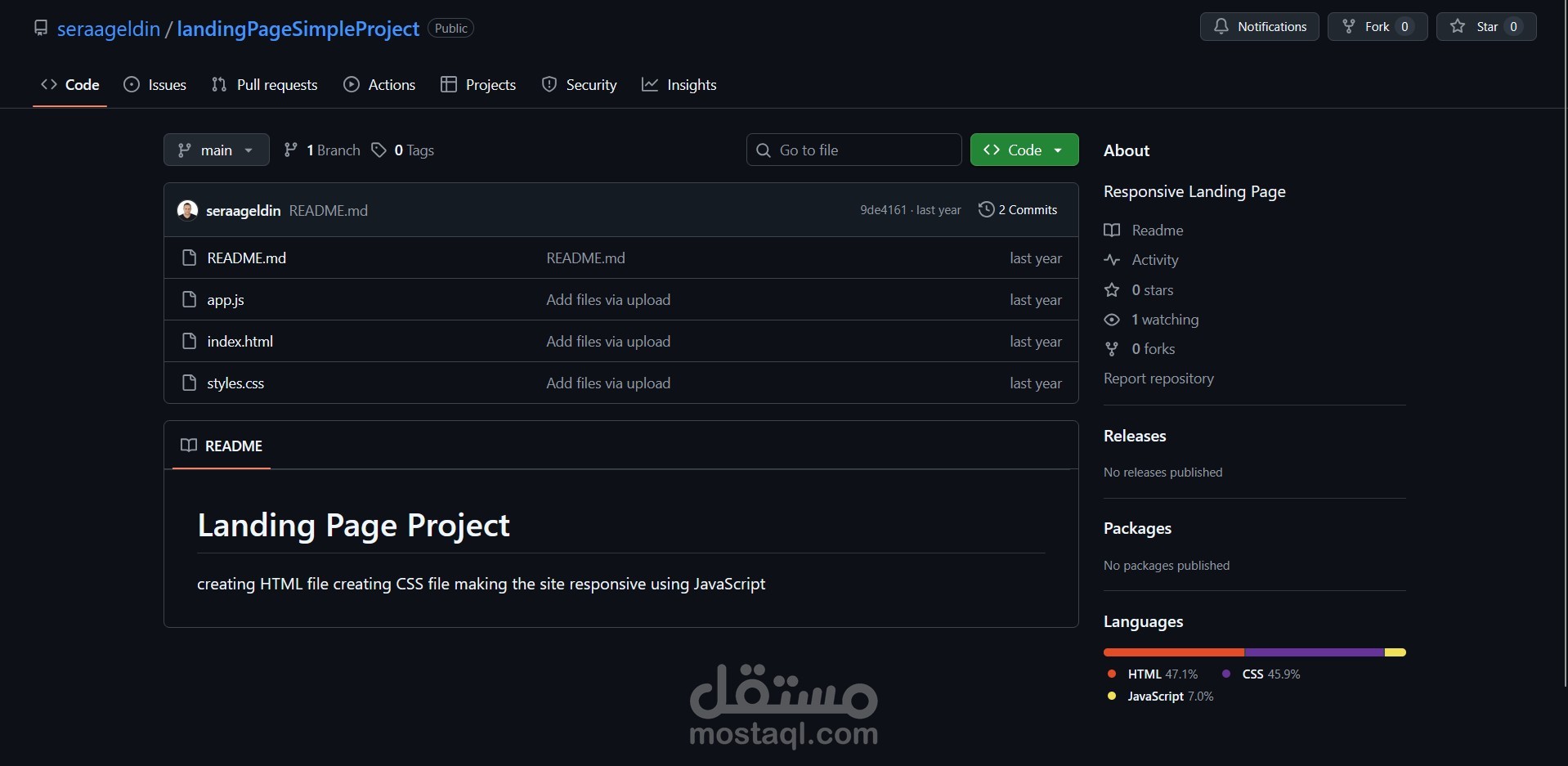The height and width of the screenshot is (766, 1568).
Task: Open seraageldin owner link in header
Action: point(109,29)
